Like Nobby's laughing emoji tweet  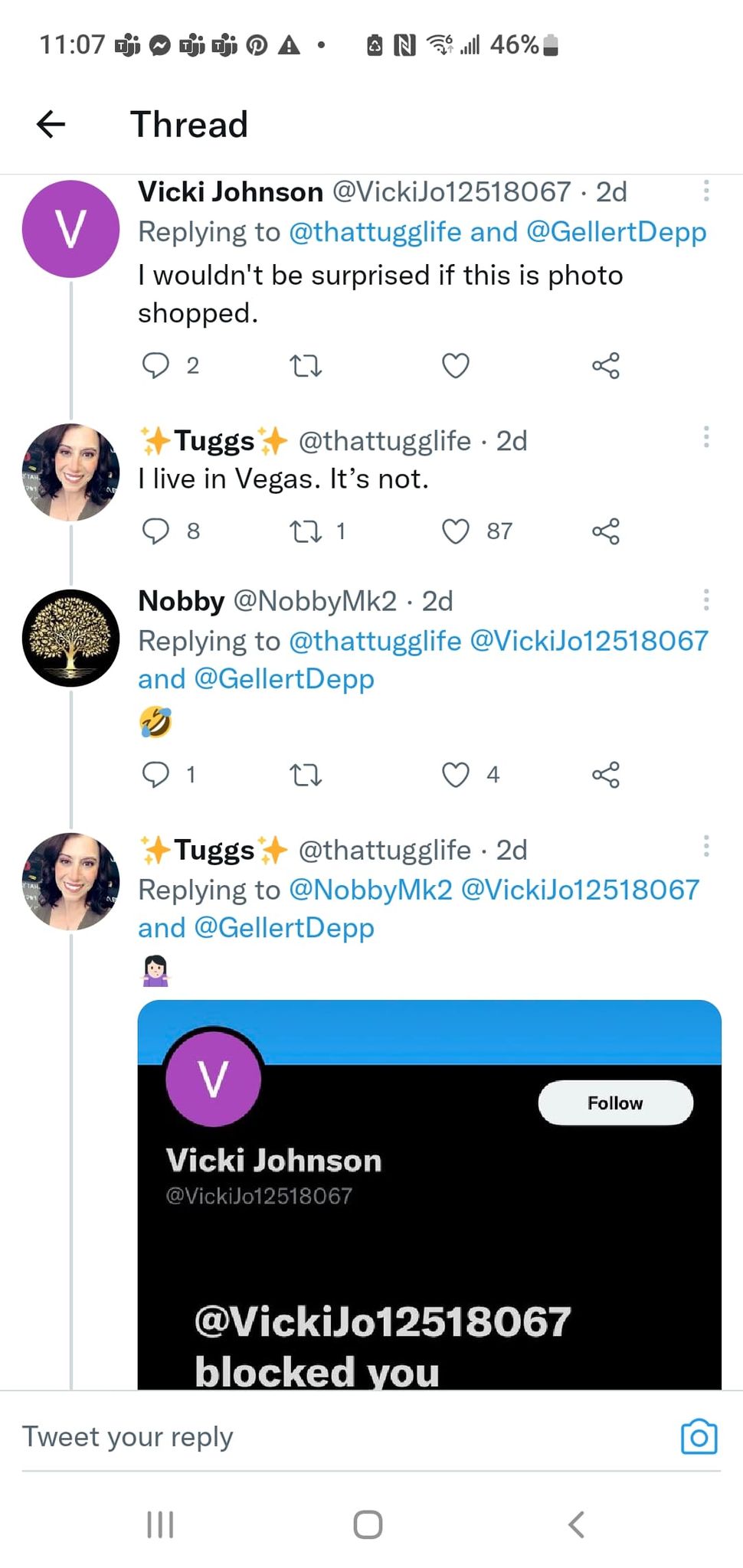[x=456, y=775]
